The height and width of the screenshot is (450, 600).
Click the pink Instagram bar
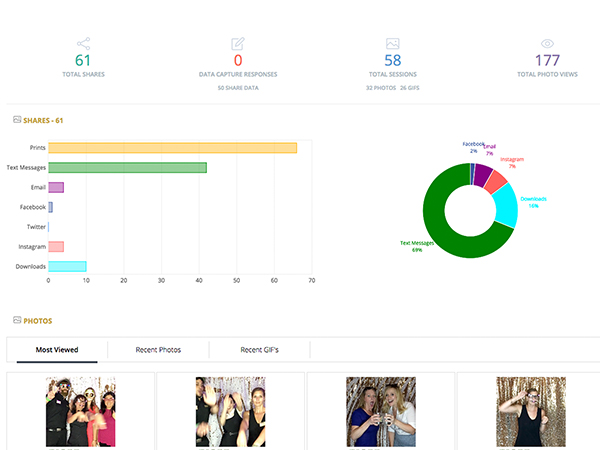point(56,247)
